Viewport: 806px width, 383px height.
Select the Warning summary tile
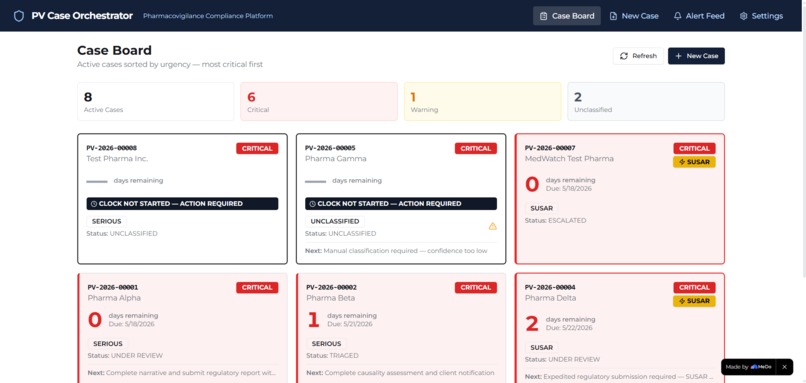pos(483,101)
